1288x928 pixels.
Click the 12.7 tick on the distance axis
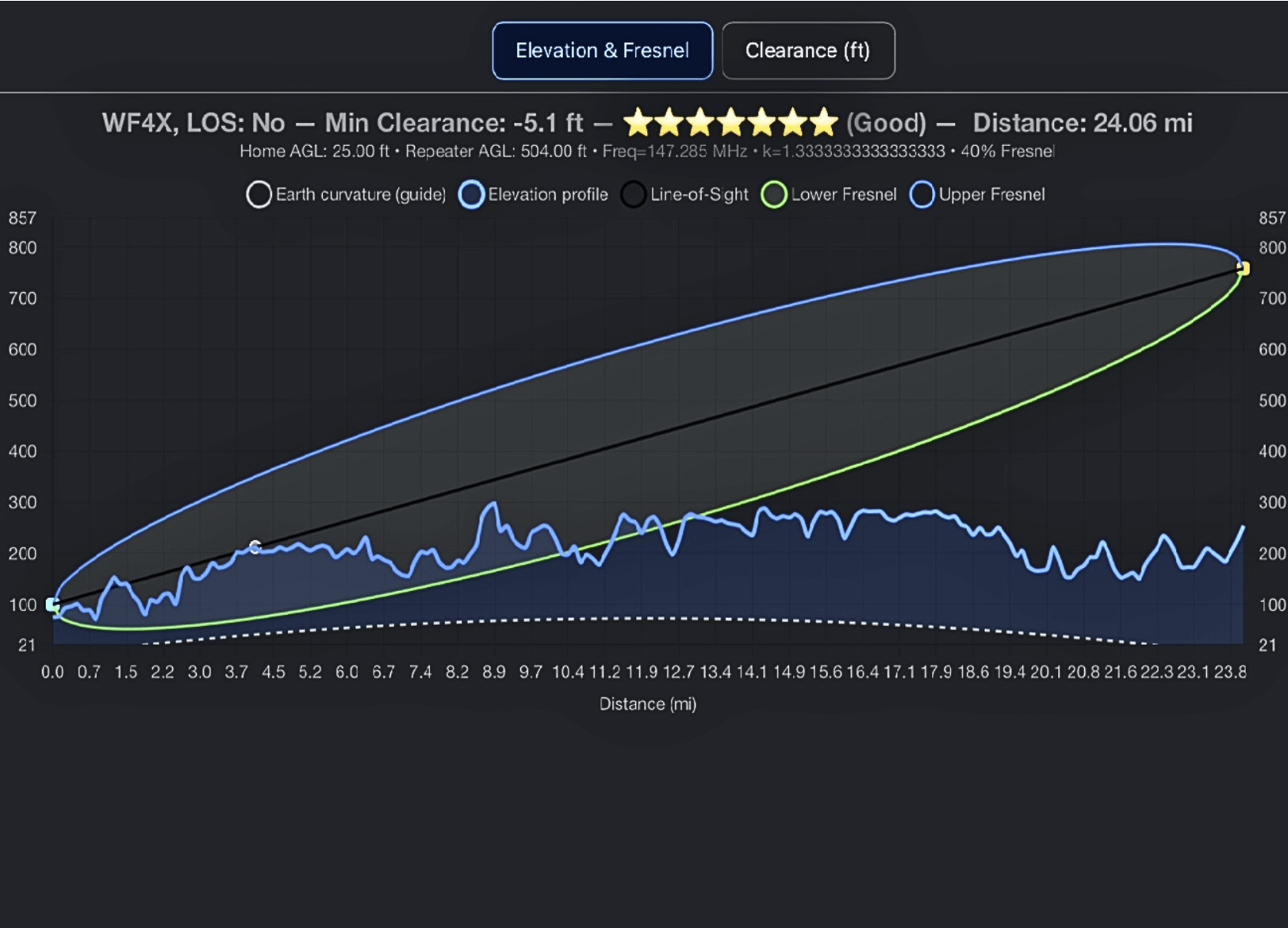[678, 672]
